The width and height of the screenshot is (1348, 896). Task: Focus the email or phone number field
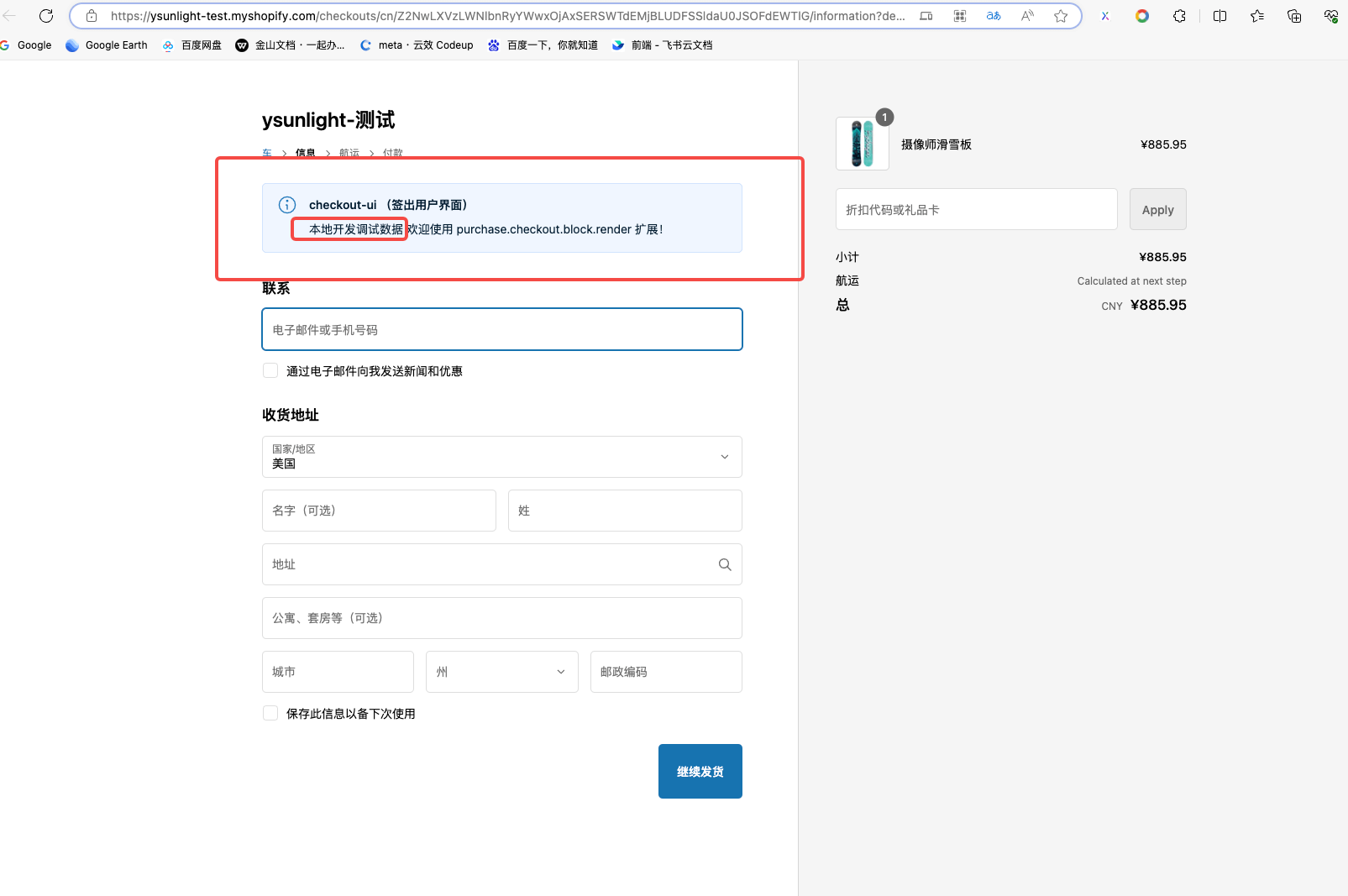tap(501, 329)
